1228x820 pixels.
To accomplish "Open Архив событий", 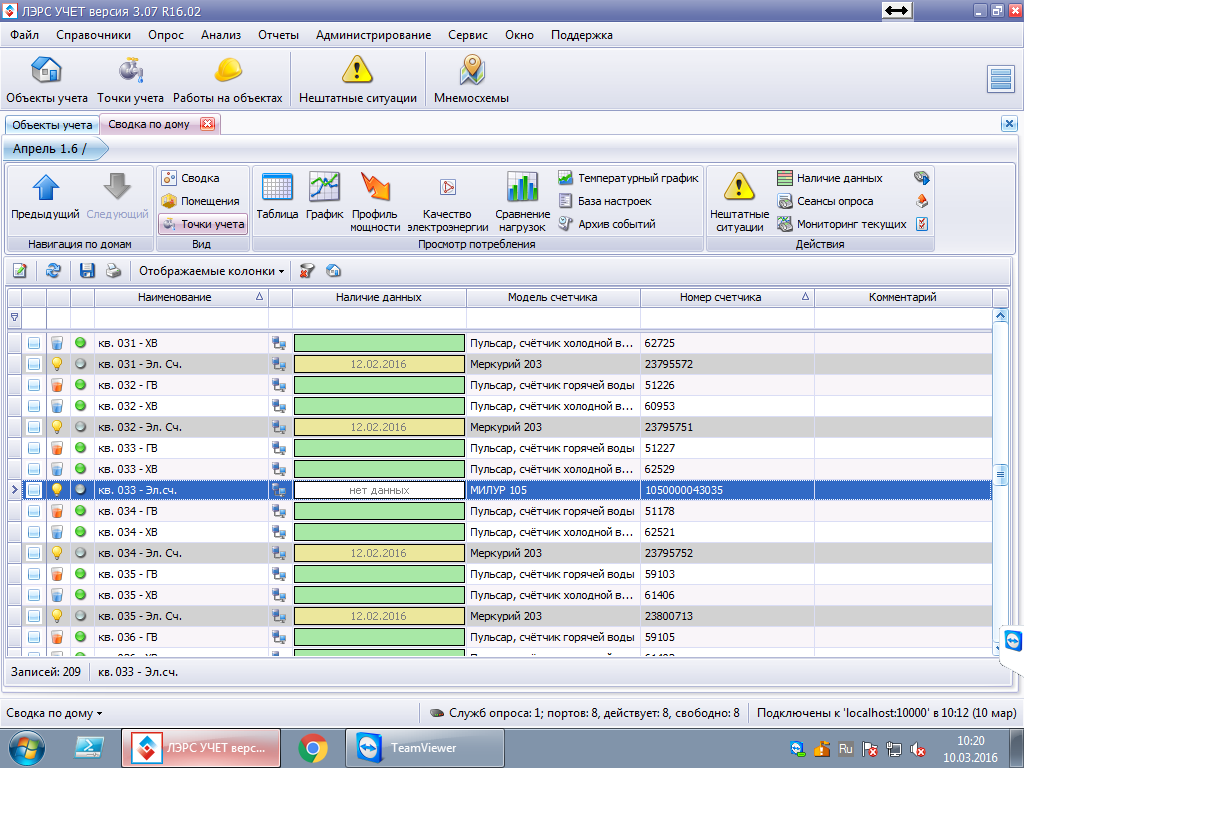I will pos(607,224).
